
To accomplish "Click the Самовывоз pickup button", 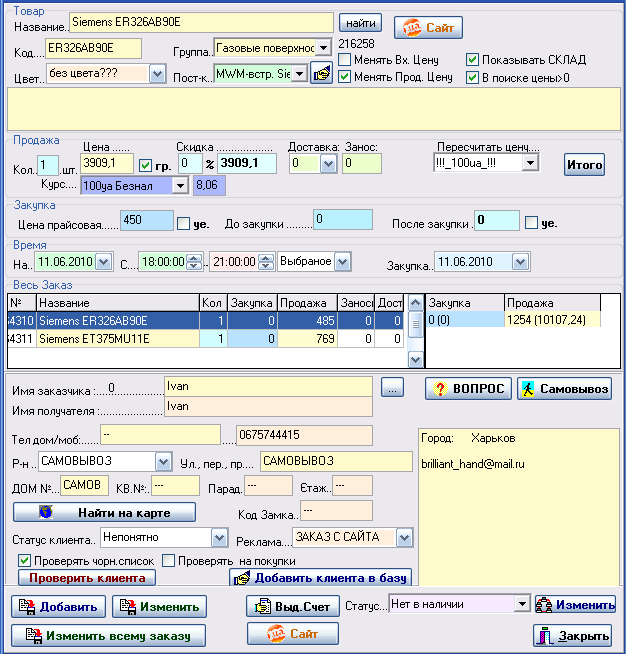I will point(564,389).
